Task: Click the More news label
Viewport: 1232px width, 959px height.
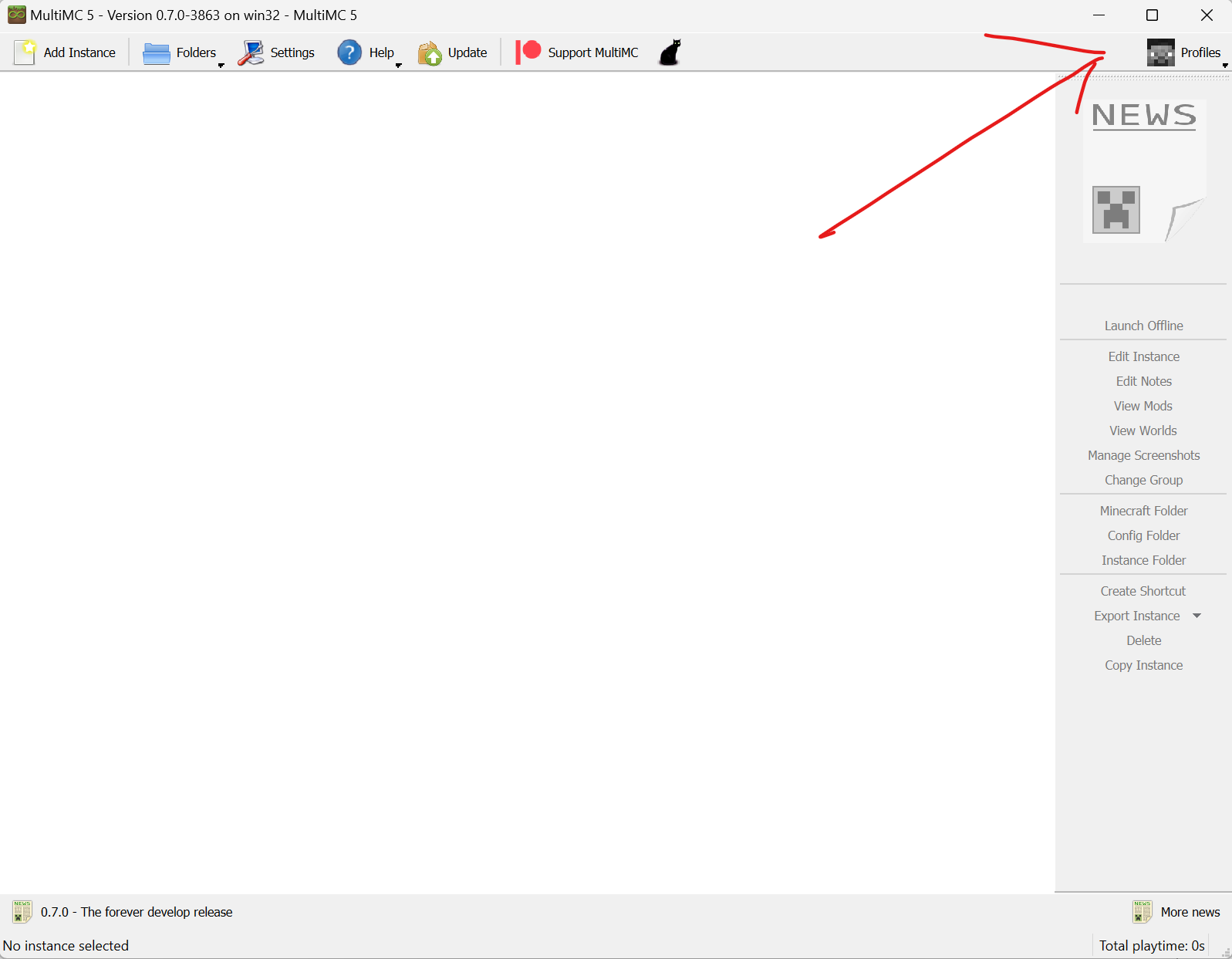Action: coord(1190,912)
